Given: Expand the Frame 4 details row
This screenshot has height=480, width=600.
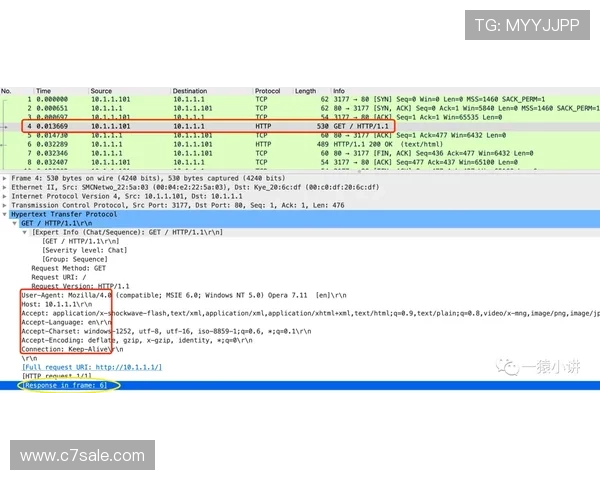Looking at the screenshot, I should click(x=5, y=177).
